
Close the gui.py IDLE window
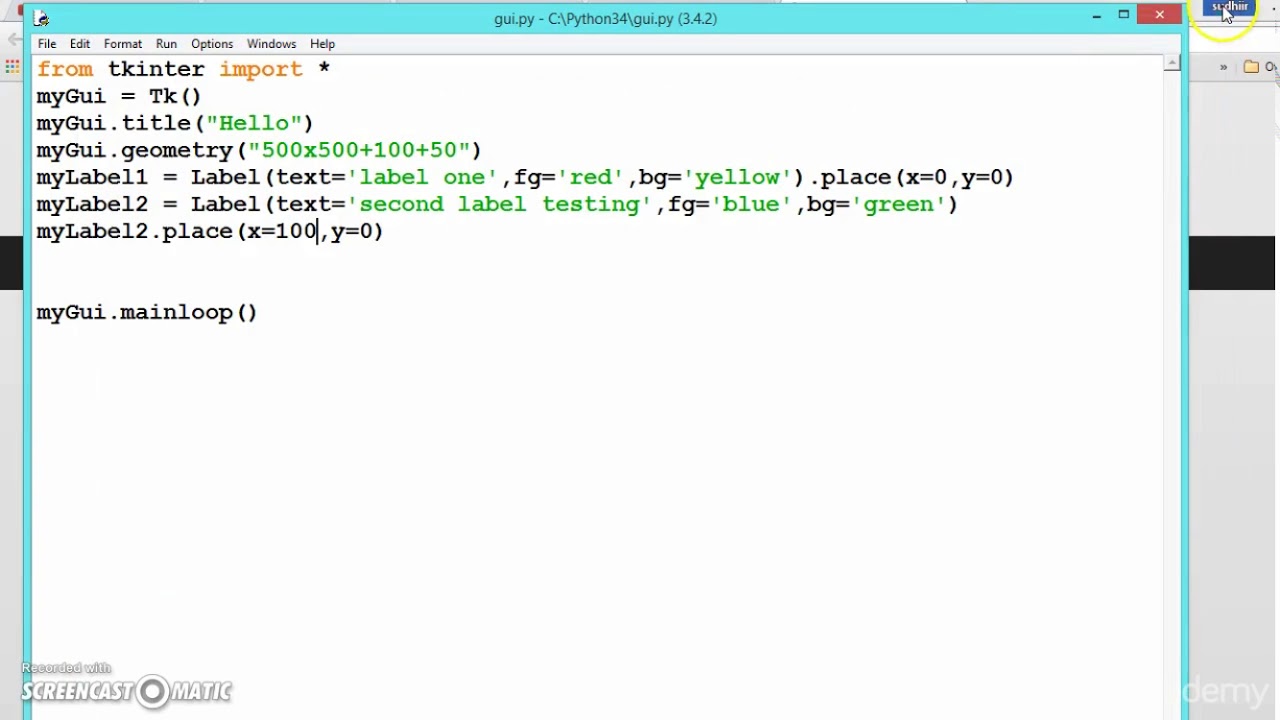click(1159, 15)
